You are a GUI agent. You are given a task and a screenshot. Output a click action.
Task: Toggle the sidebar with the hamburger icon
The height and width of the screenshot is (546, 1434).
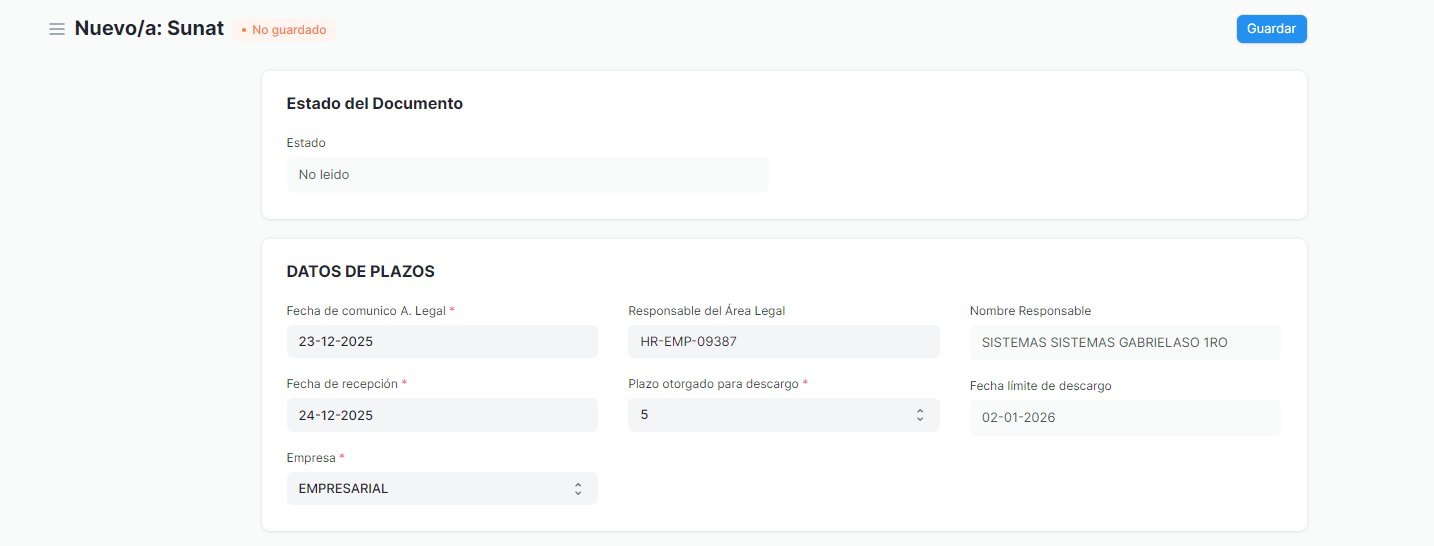pyautogui.click(x=57, y=29)
